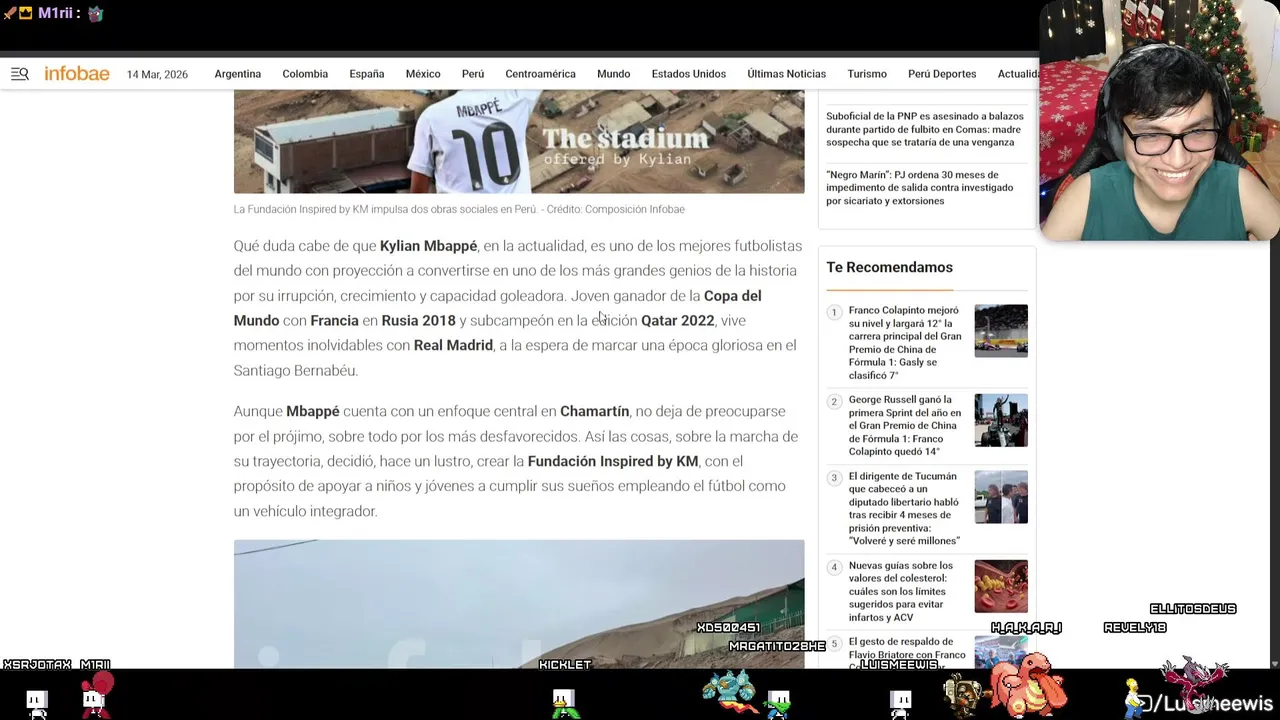
Task: Click the XD500451 avatar label
Action: click(x=729, y=628)
